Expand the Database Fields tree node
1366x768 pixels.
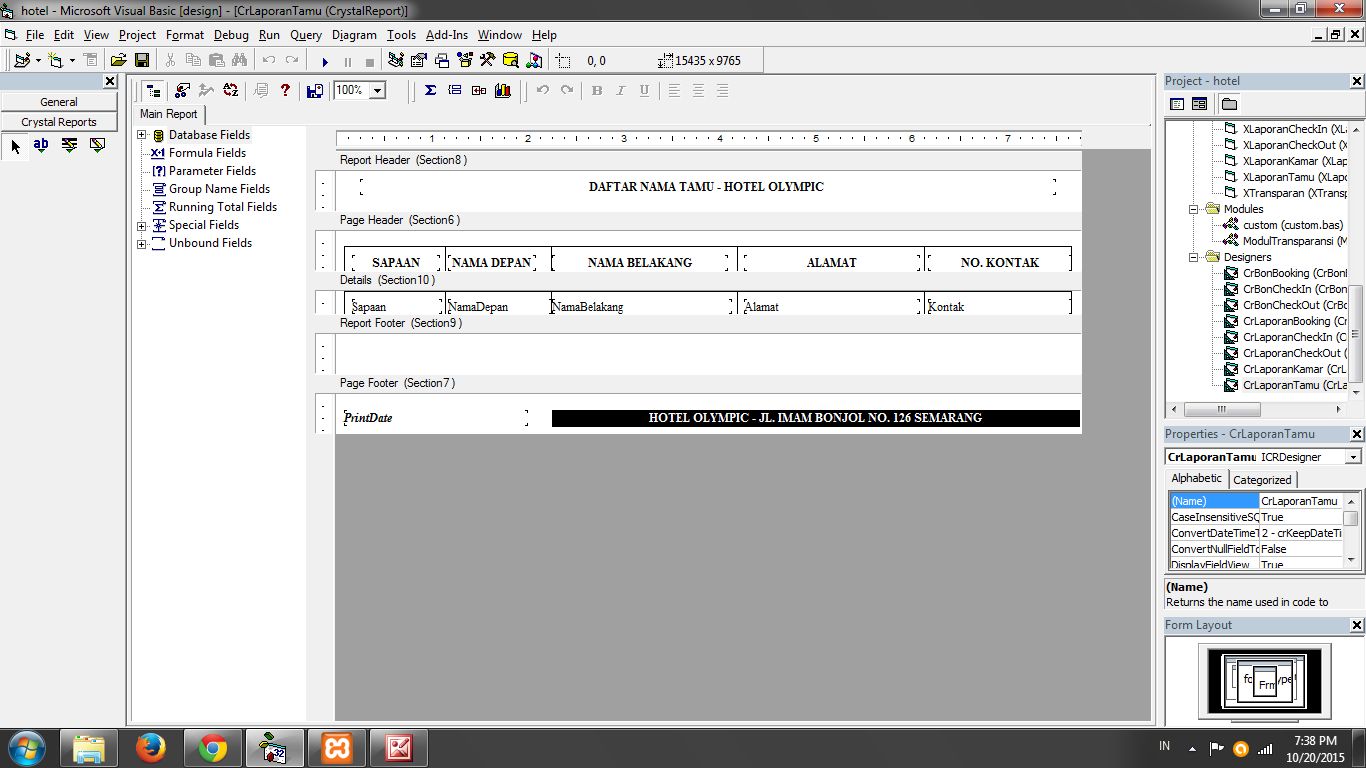[x=142, y=134]
